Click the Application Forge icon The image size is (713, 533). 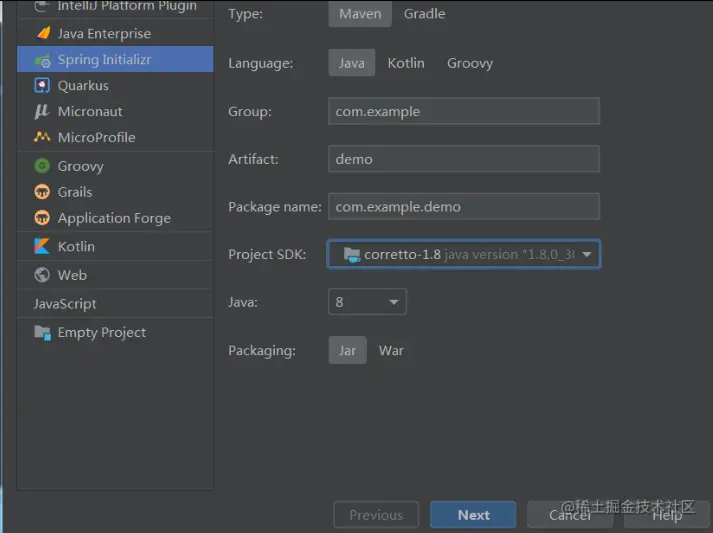click(42, 218)
